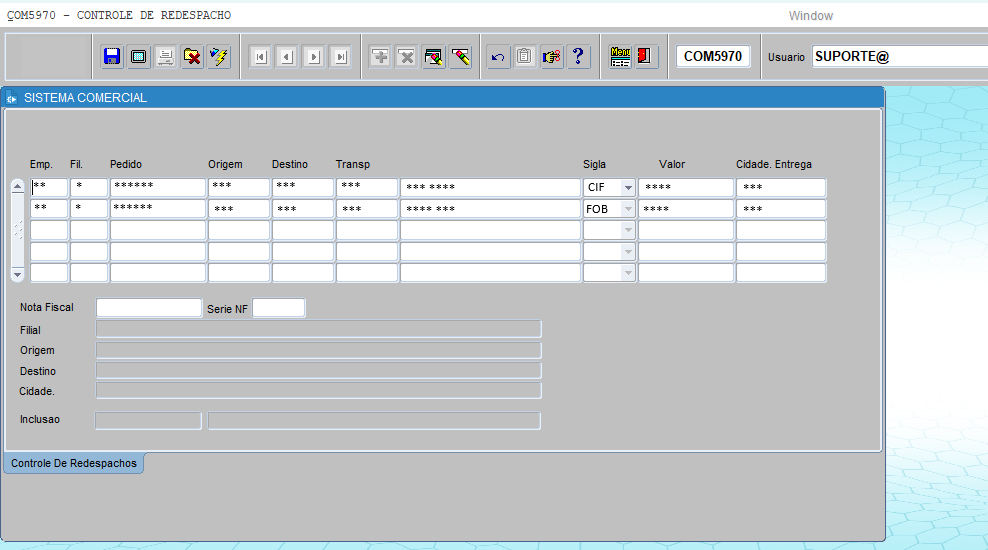Image resolution: width=988 pixels, height=550 pixels.
Task: Click the printer icon in toolbar
Action: [166, 57]
